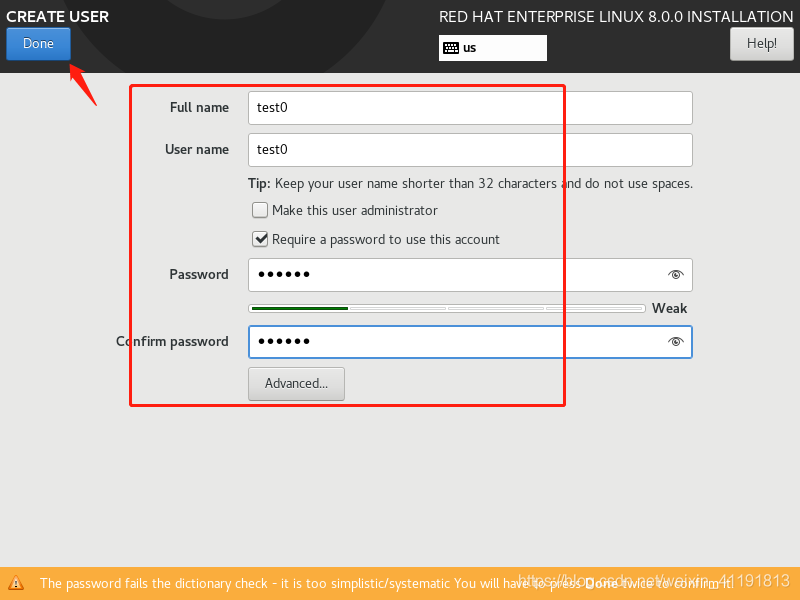800x600 pixels.
Task: Click the RED HAT ENTERPRISE LINUX installation title
Action: tap(616, 17)
